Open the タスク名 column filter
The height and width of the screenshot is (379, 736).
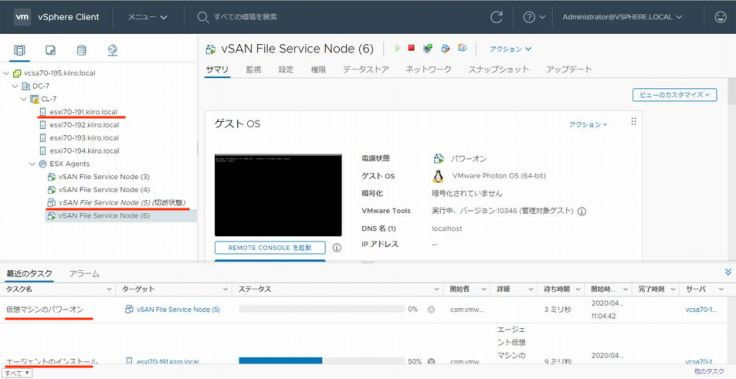tap(109, 289)
